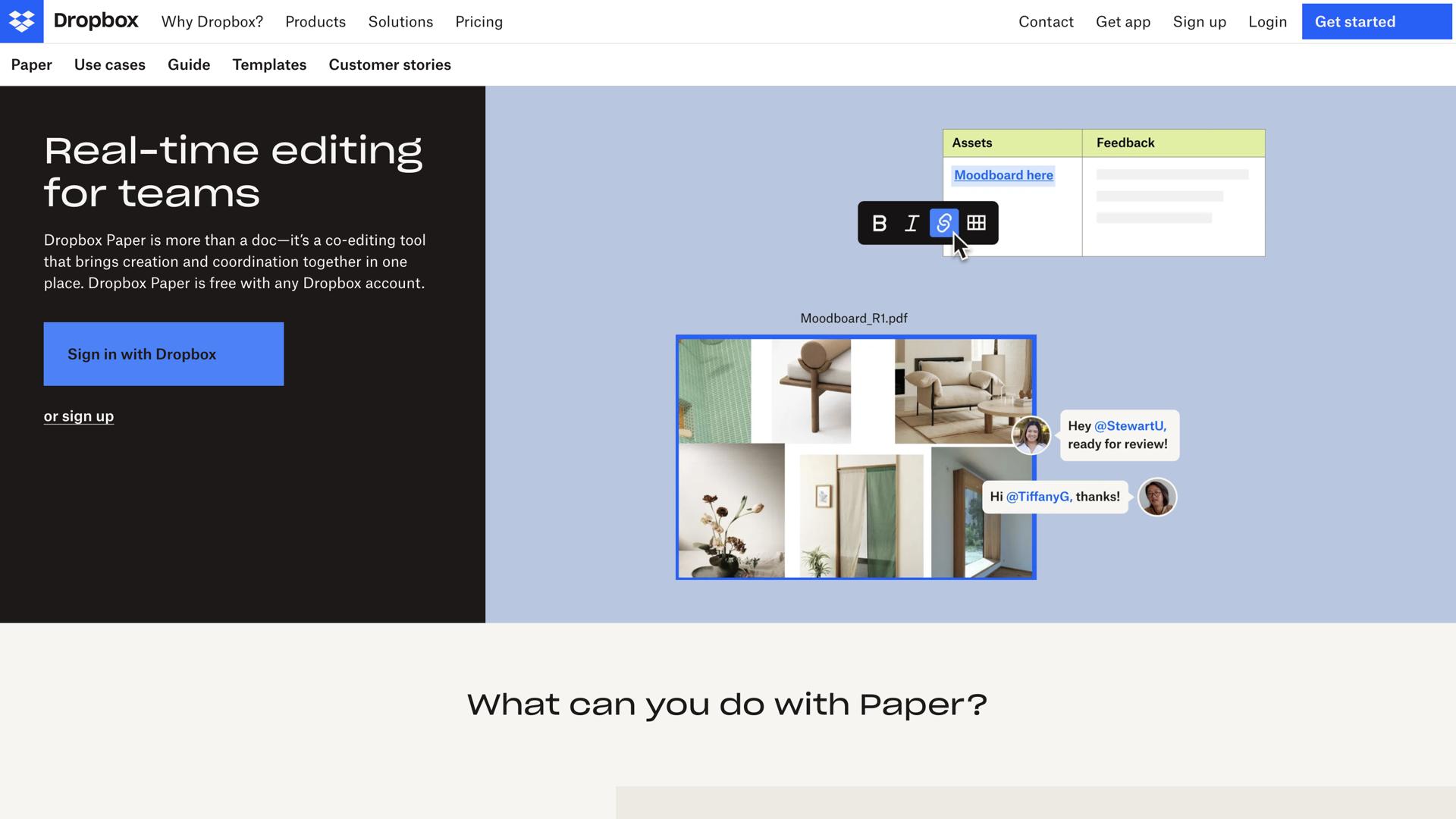This screenshot has height=819, width=1456.
Task: Select the Italic formatting icon
Action: 911,223
